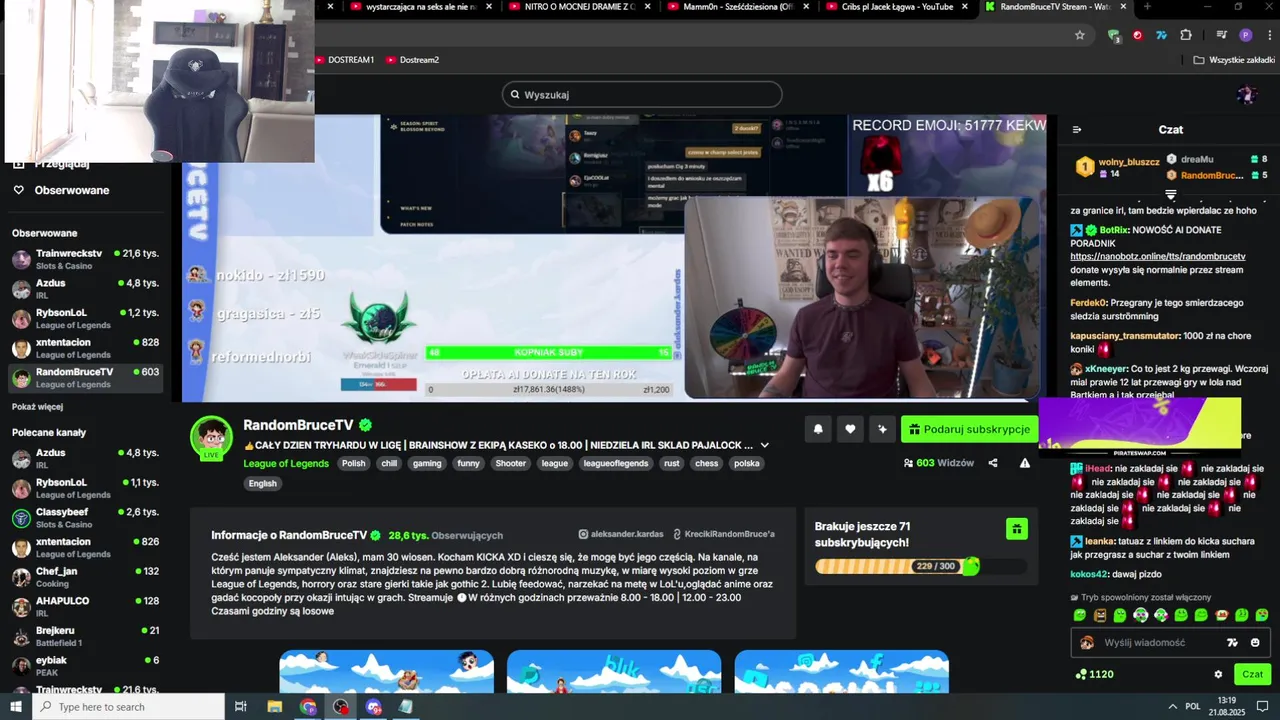This screenshot has width=1280, height=720.
Task: Switch to the NITRO O MOCNEJ DRAMIE tab
Action: (580, 6)
